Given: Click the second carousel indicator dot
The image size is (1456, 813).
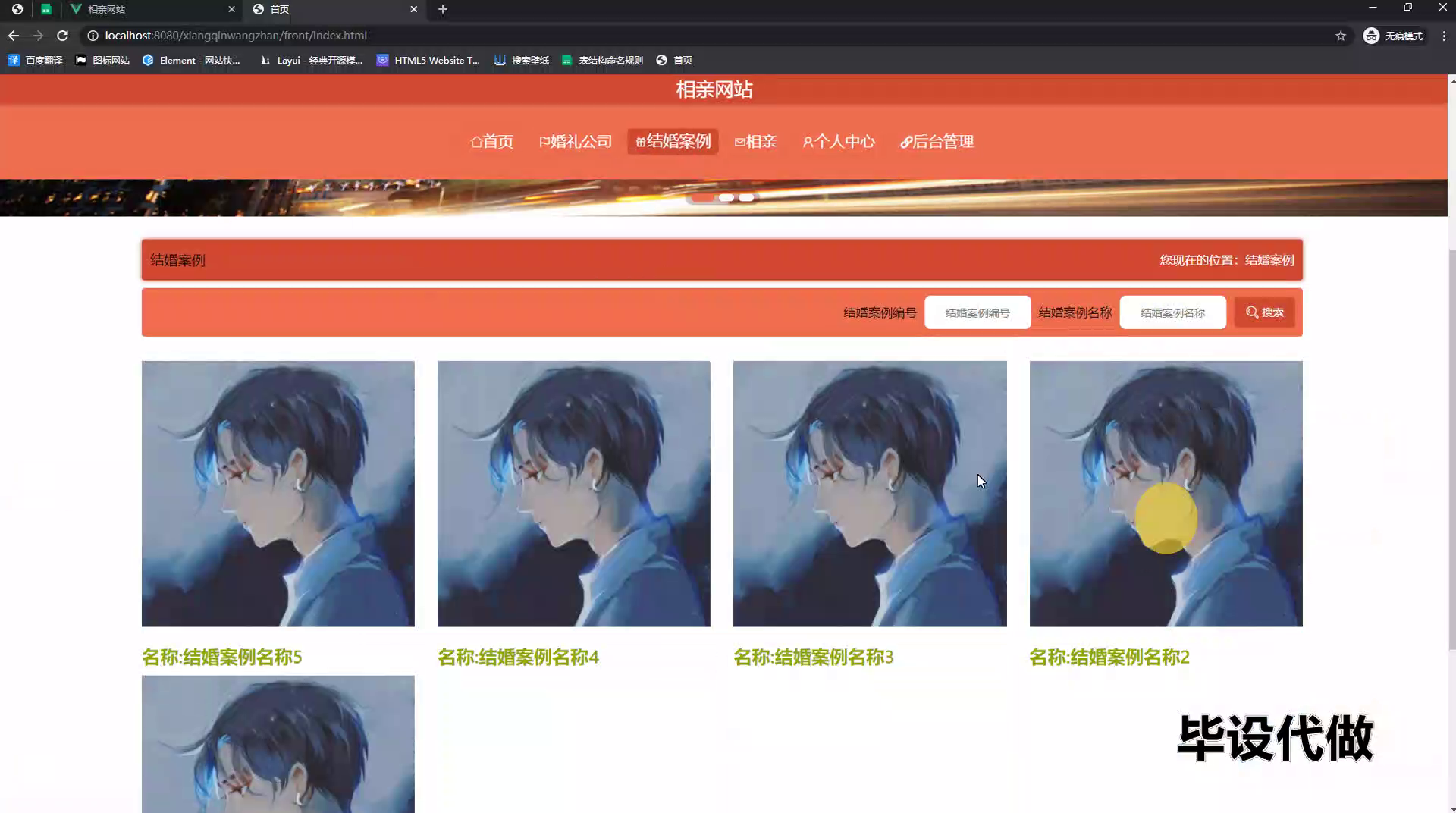Looking at the screenshot, I should tap(726, 198).
